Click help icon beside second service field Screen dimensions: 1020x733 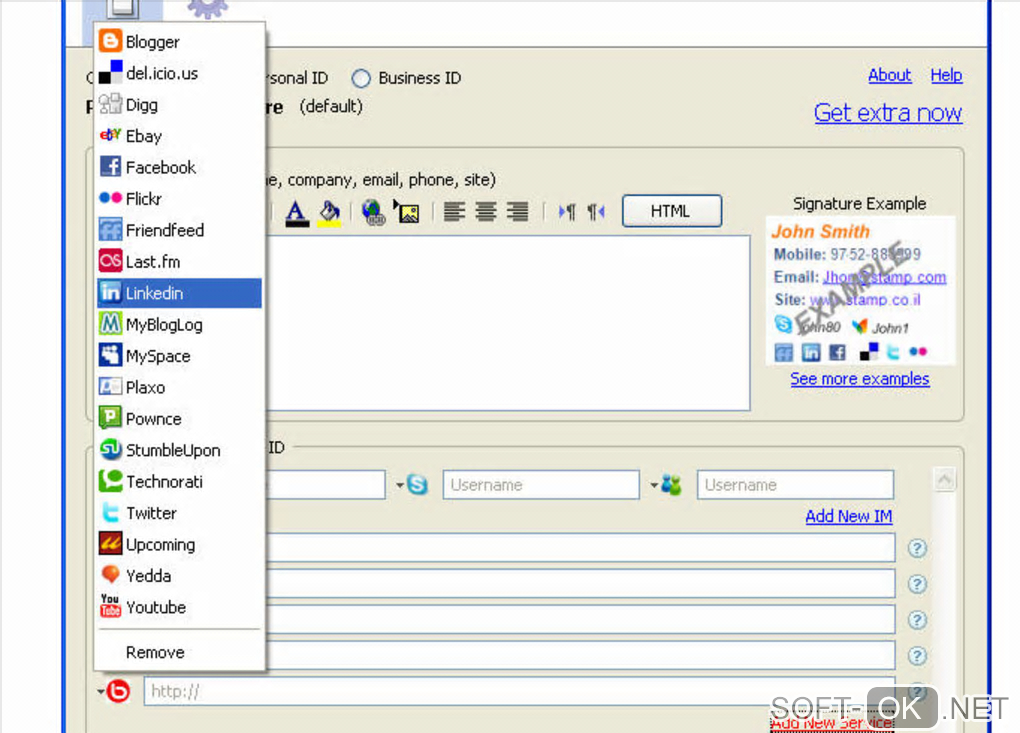click(917, 584)
